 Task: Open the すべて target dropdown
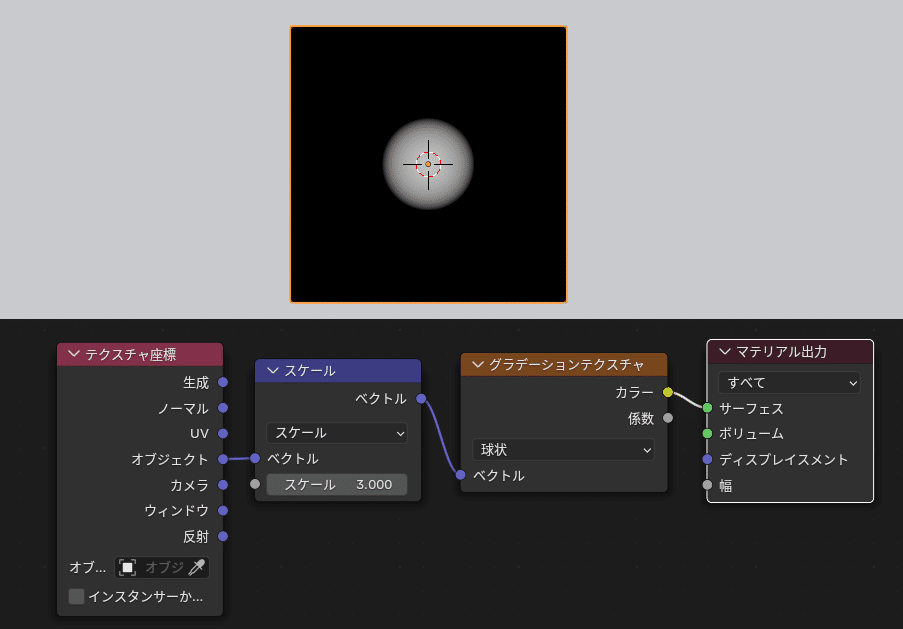[789, 382]
